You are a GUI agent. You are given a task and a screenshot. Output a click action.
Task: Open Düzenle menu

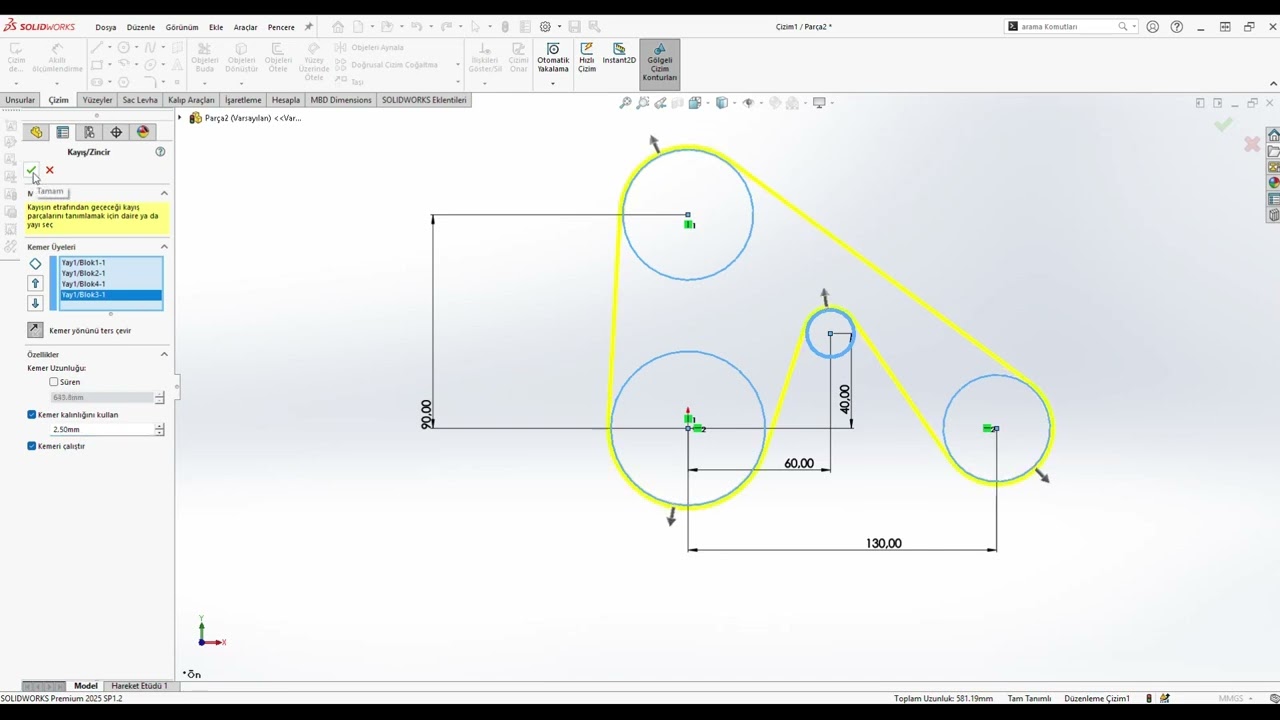[x=141, y=27]
